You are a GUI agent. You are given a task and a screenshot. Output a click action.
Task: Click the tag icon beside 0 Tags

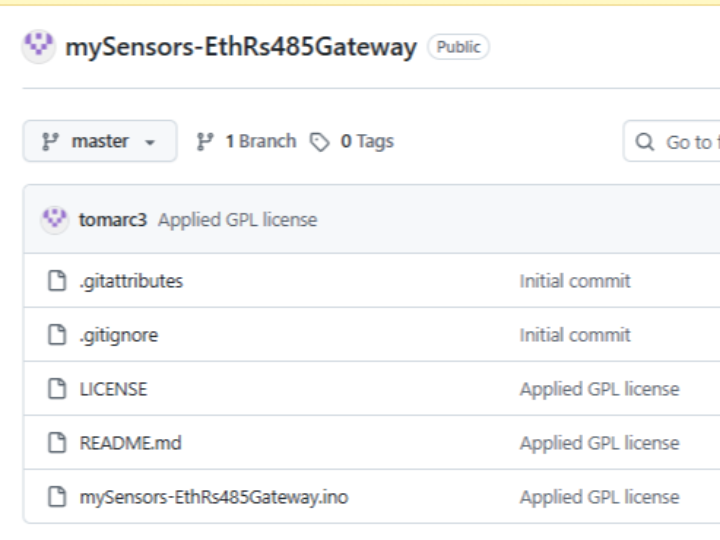319,142
